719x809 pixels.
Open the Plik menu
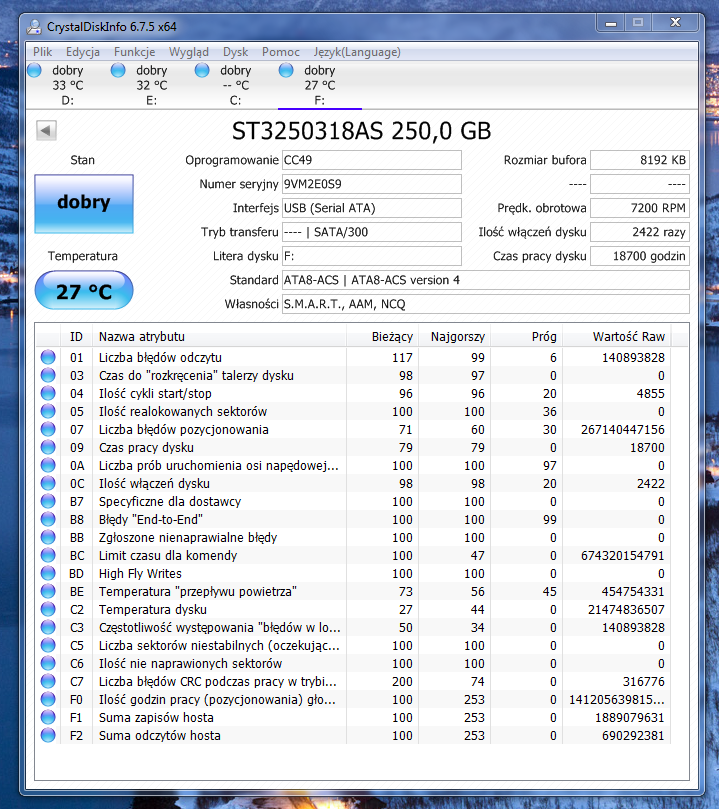(42, 52)
